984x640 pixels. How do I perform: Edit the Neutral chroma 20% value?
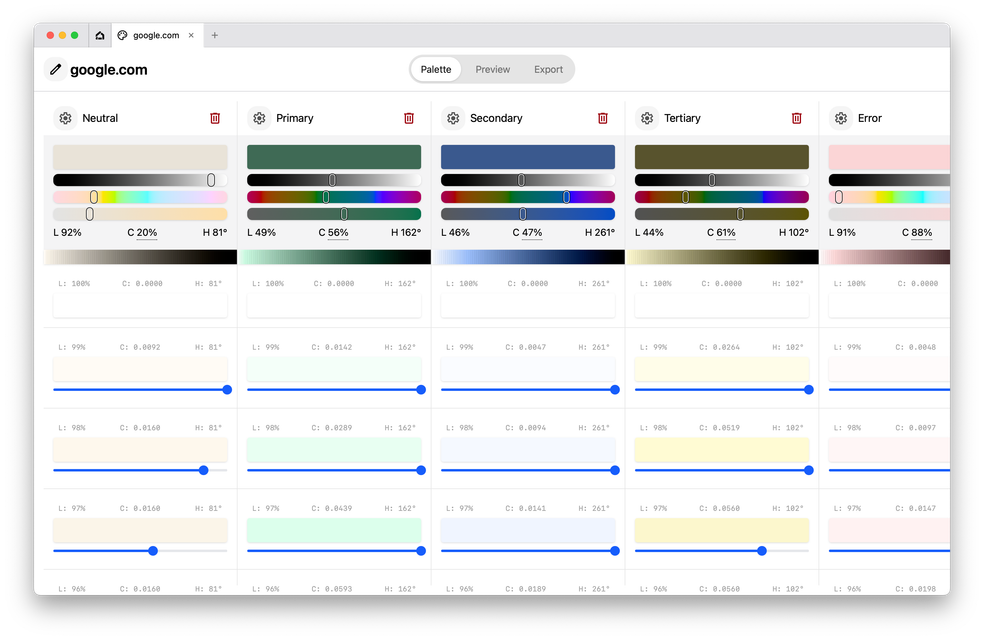[x=146, y=233]
